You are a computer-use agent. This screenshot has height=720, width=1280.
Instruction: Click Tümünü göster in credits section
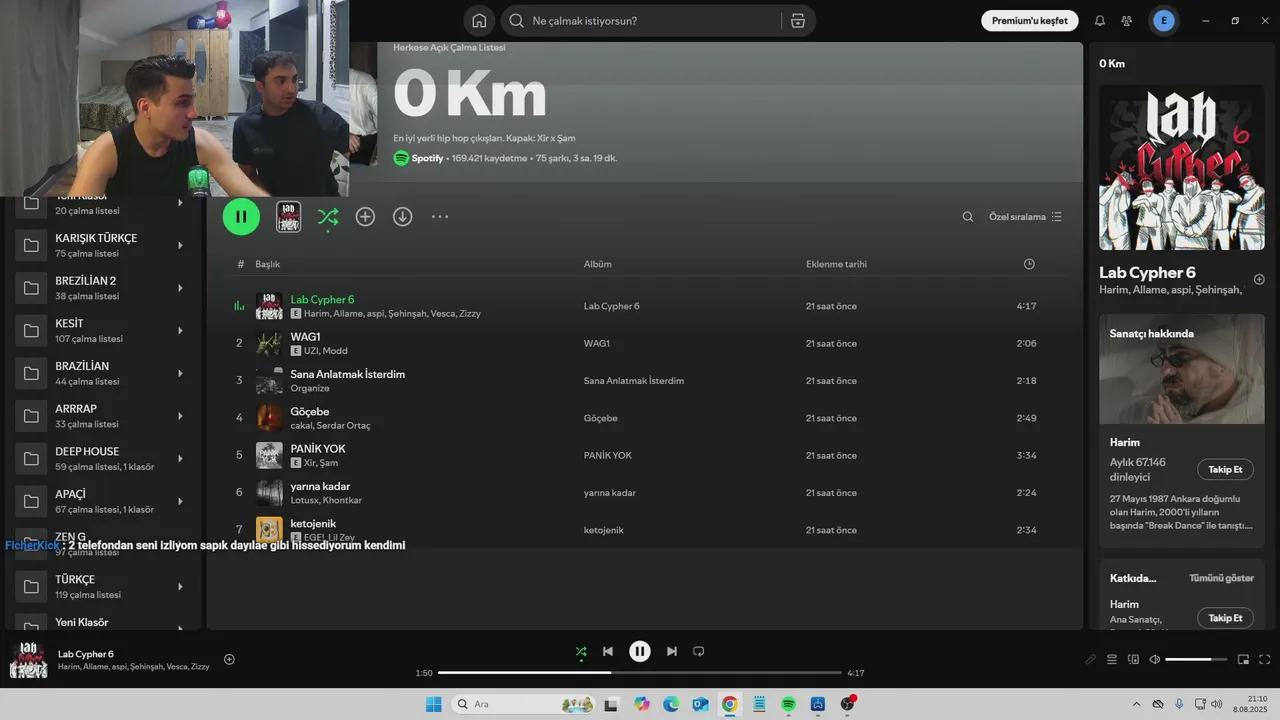pyautogui.click(x=1221, y=578)
